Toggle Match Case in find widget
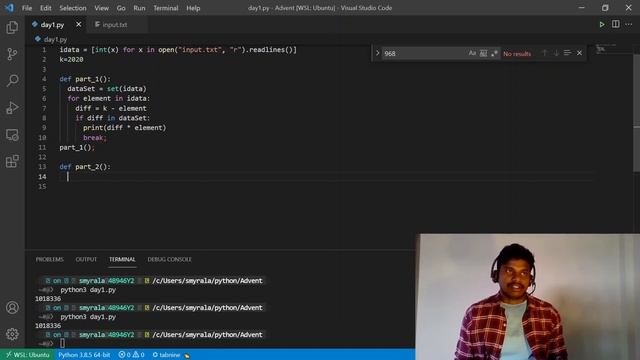The height and width of the screenshot is (360, 640). tap(472, 53)
